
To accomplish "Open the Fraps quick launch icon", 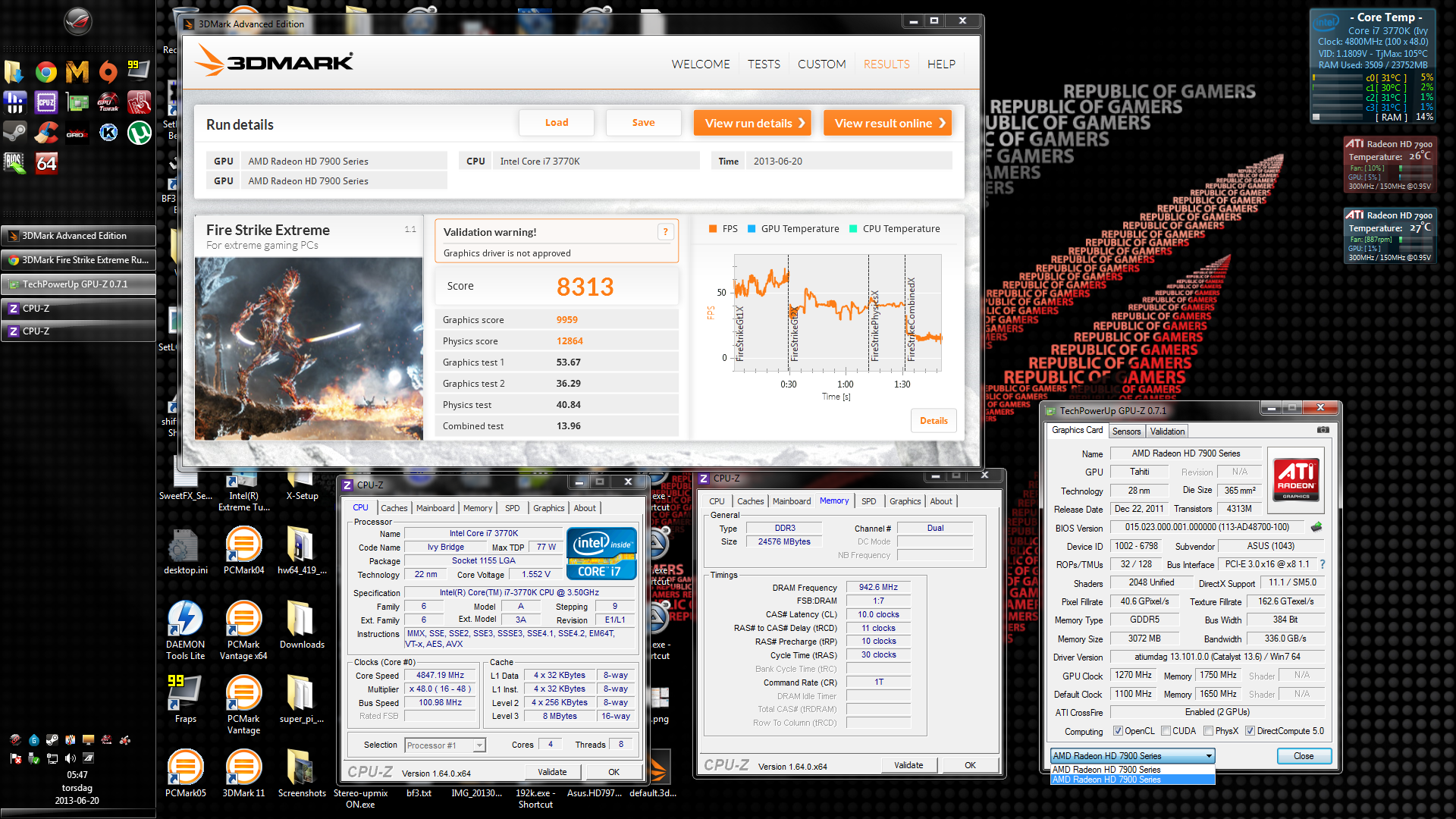I will 139,71.
